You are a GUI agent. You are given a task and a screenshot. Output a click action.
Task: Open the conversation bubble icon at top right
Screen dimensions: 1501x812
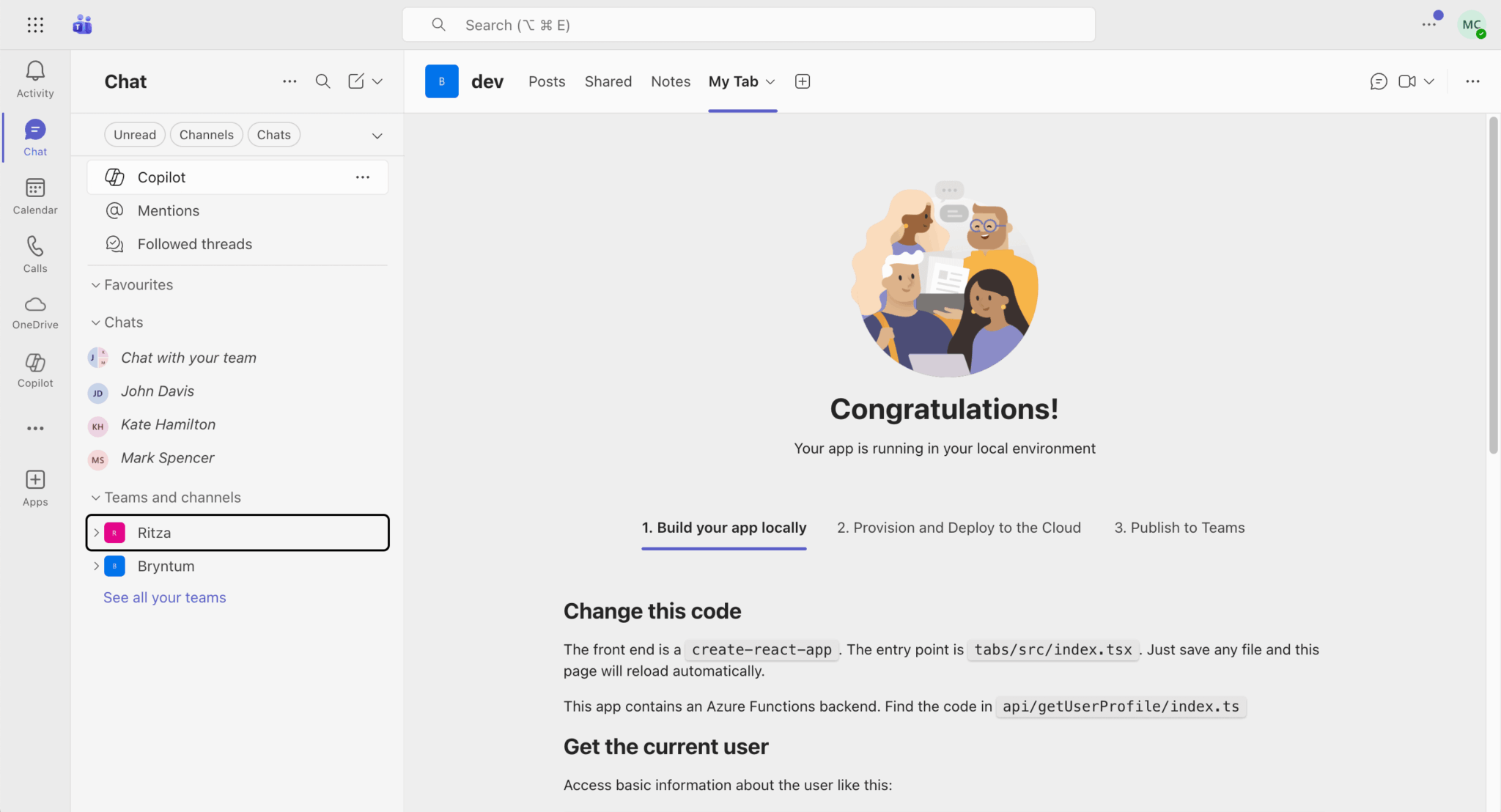click(1378, 81)
